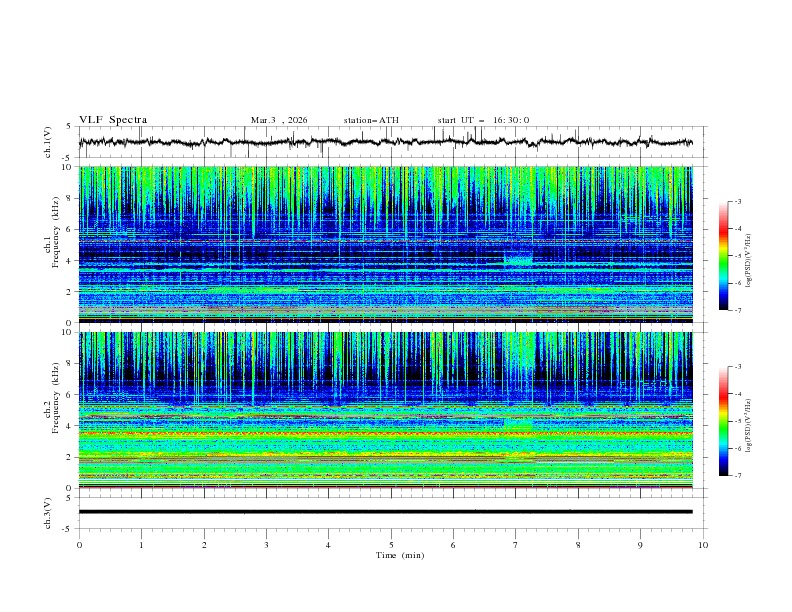The image size is (792, 612).
Task: Click the date 'Mar.3 , 2026'
Action: (279, 120)
